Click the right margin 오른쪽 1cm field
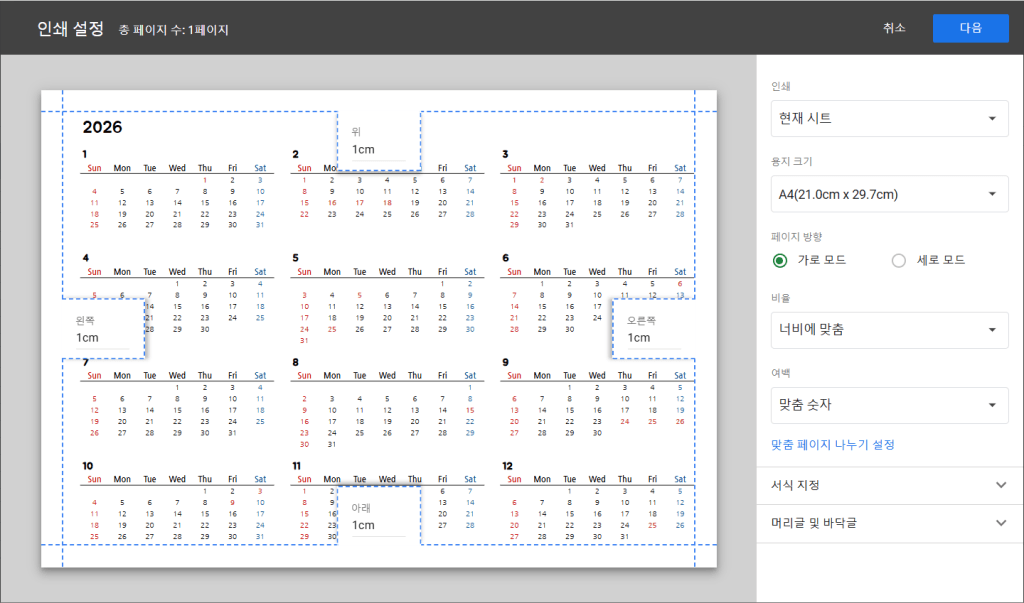Image resolution: width=1024 pixels, height=603 pixels. pos(652,338)
